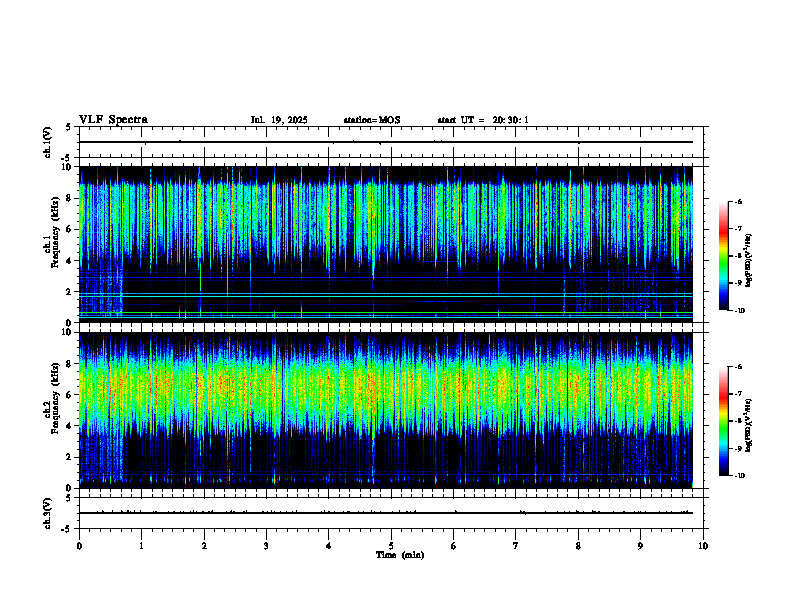The height and width of the screenshot is (612, 792).
Task: Click the '6' tick on the time axis
Action: coord(454,546)
